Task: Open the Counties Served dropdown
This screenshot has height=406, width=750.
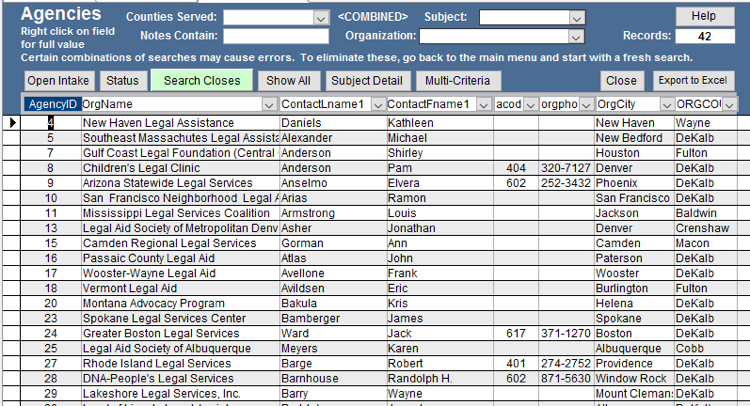Action: pos(320,18)
